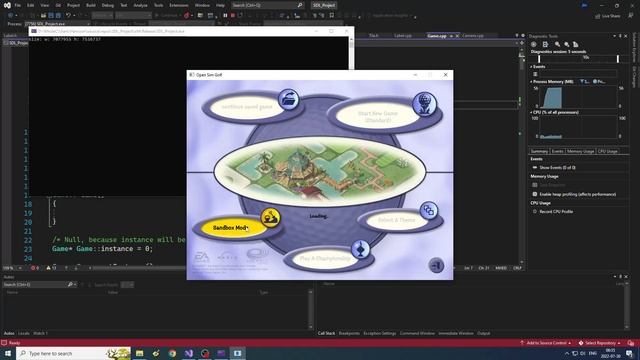640x360 pixels.
Task: Click the reset view icon in Diagnostic Tools
Action: click(x=576, y=44)
